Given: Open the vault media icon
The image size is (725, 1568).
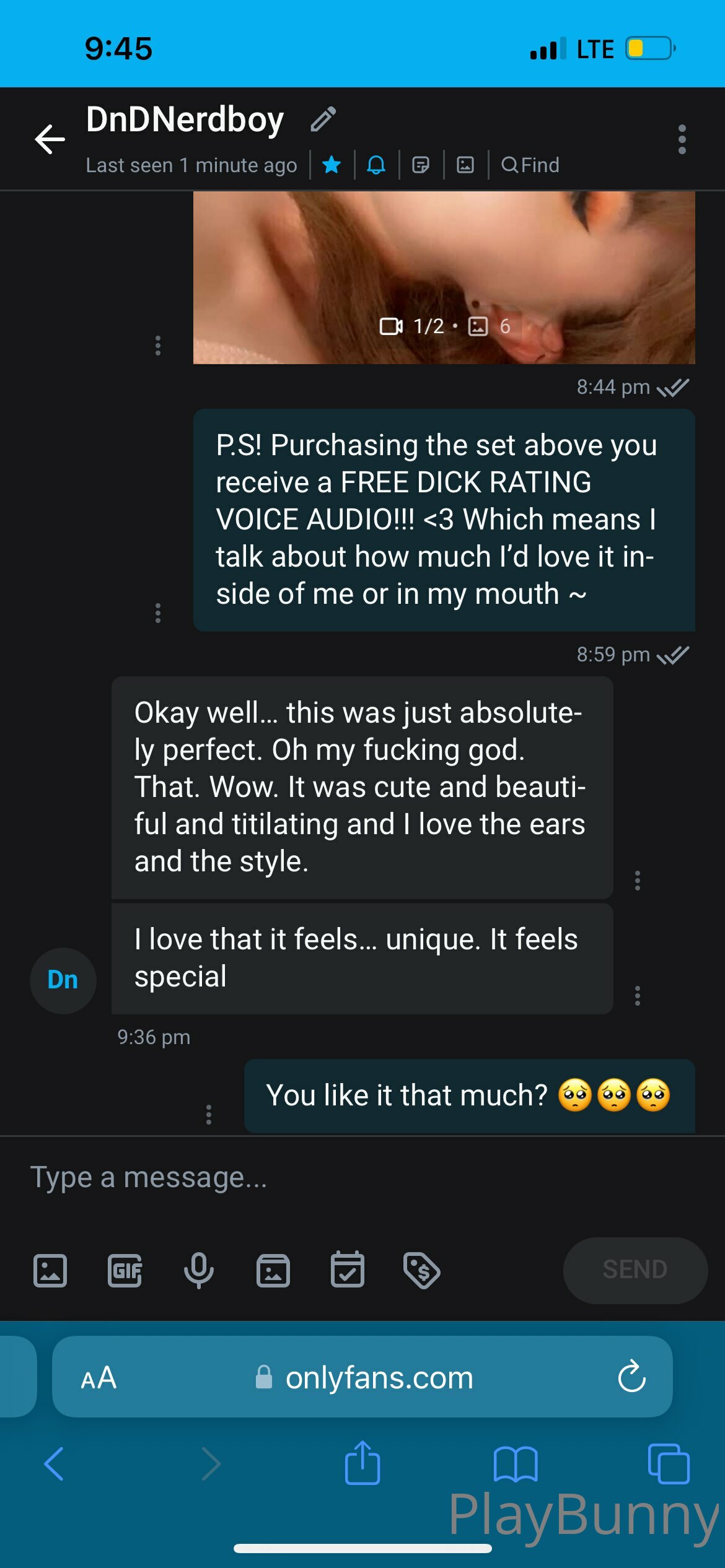Looking at the screenshot, I should (x=273, y=1271).
